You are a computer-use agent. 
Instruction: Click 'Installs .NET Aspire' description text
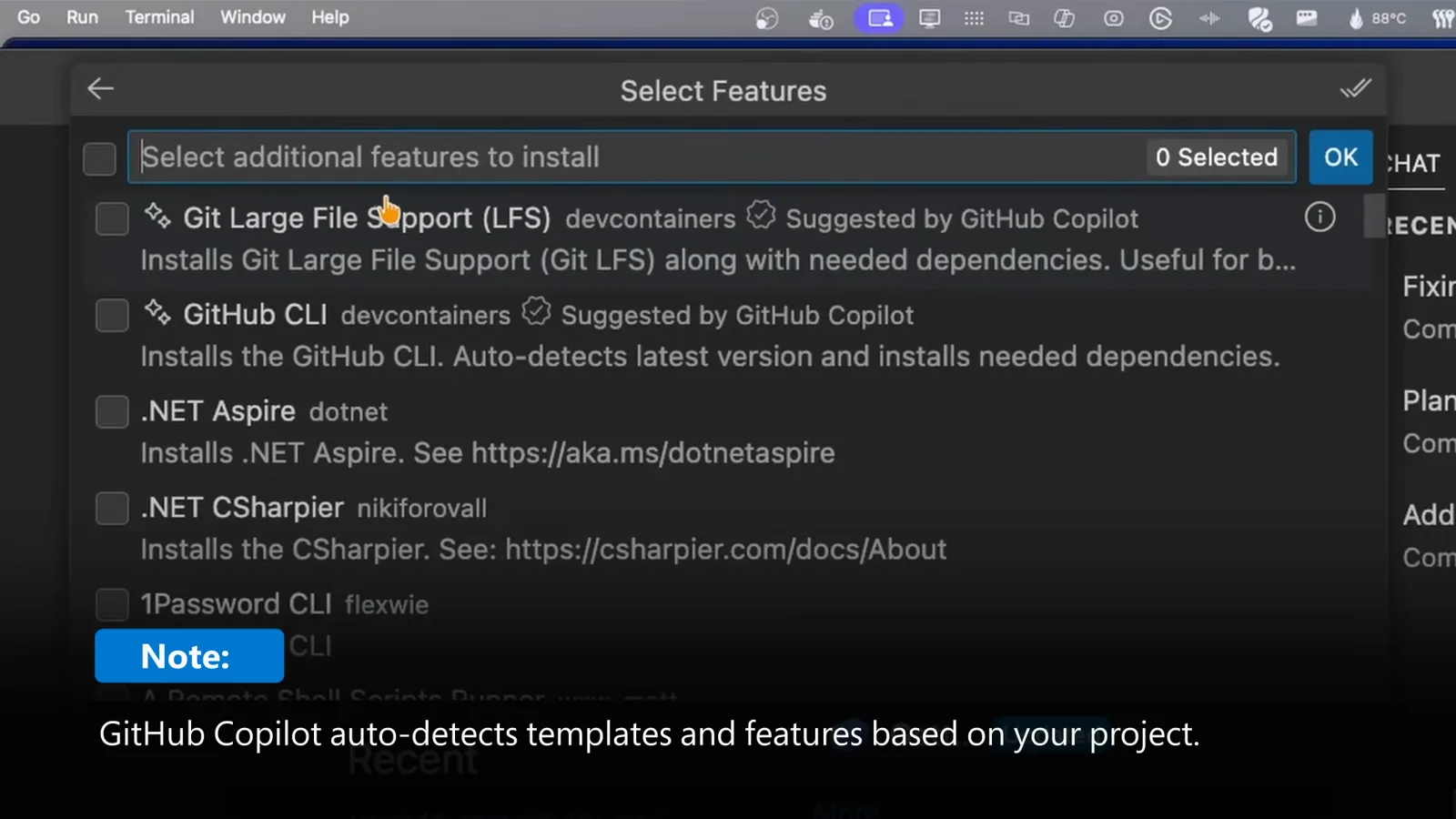click(488, 453)
